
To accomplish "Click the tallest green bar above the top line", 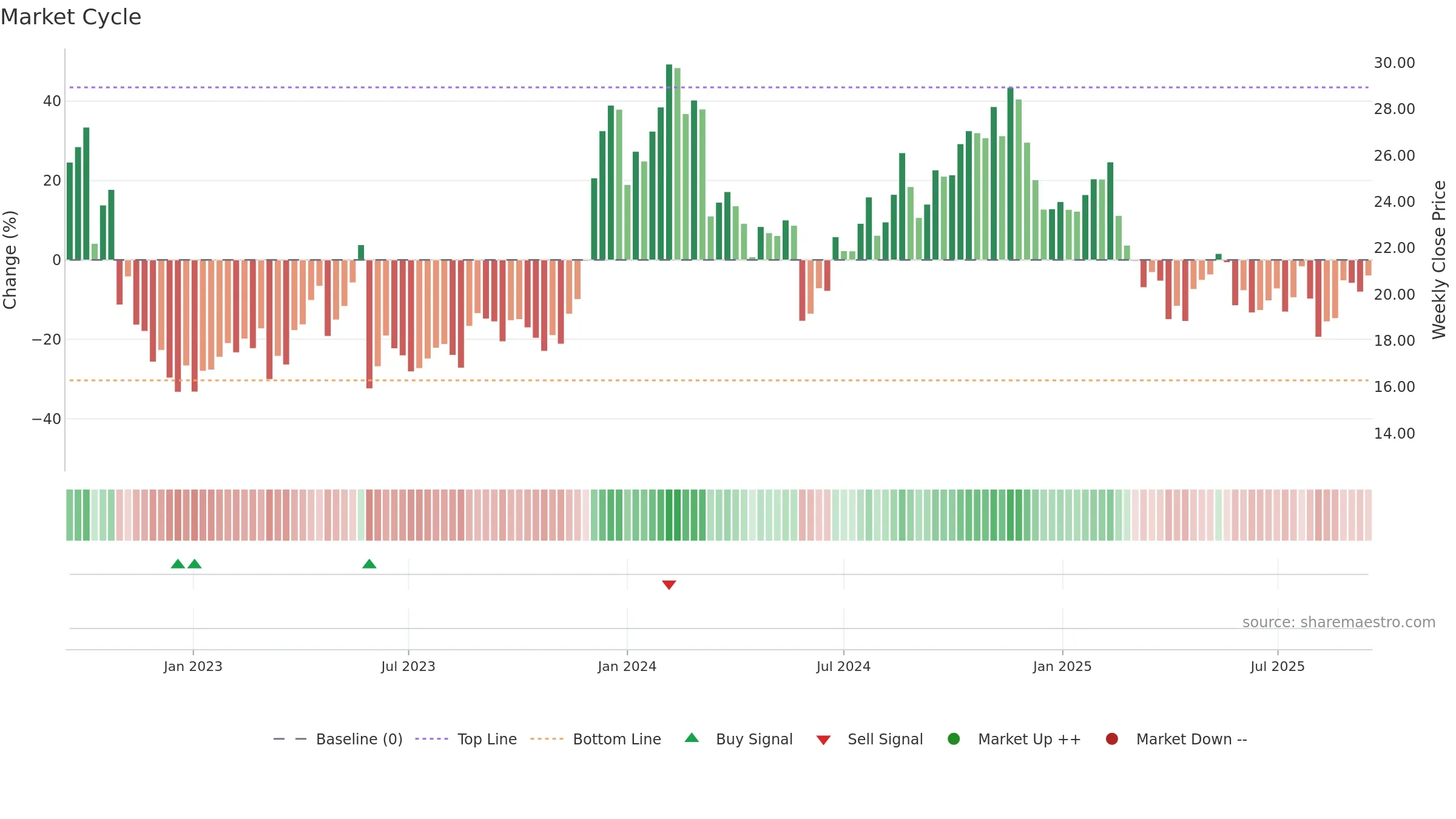I will [669, 162].
